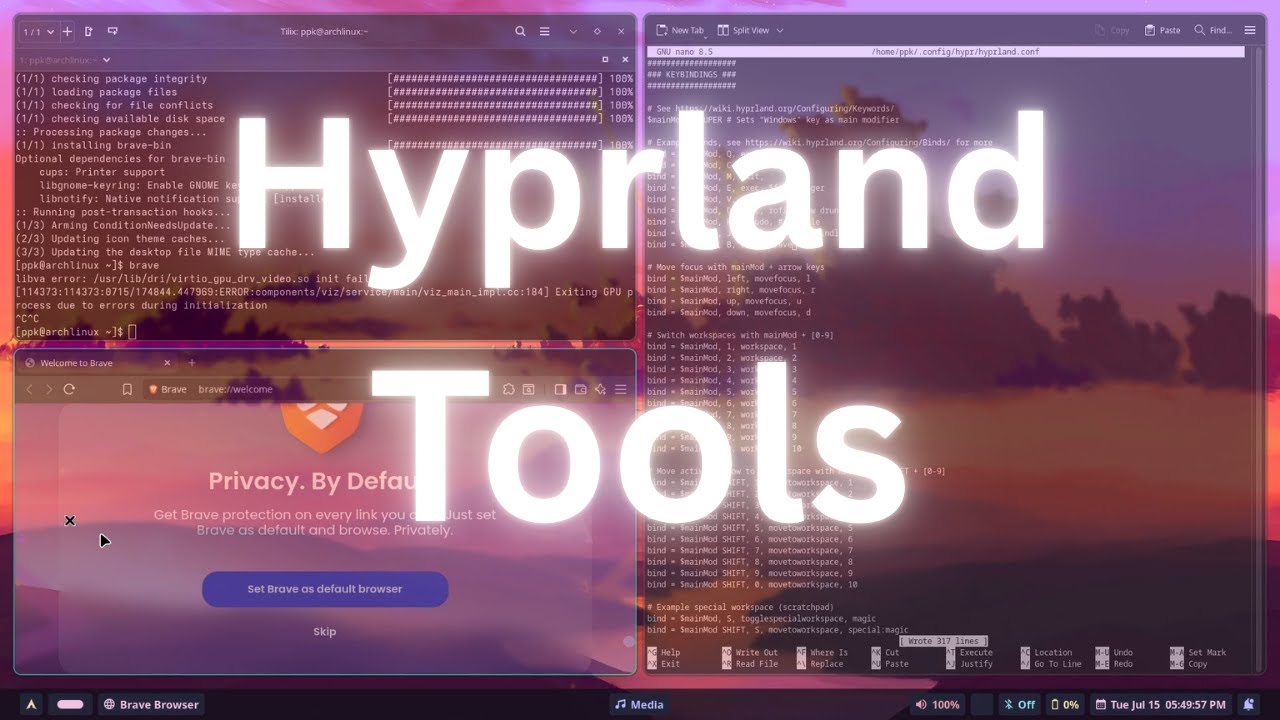1280x720 pixels.
Task: Click the Skip link on welcome page
Action: coord(325,632)
